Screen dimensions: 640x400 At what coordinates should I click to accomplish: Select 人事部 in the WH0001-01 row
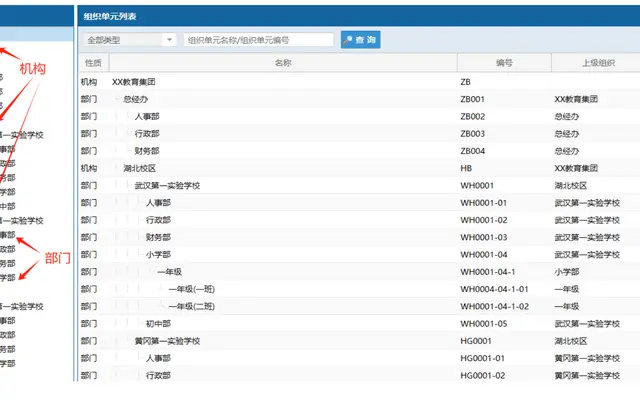point(158,202)
